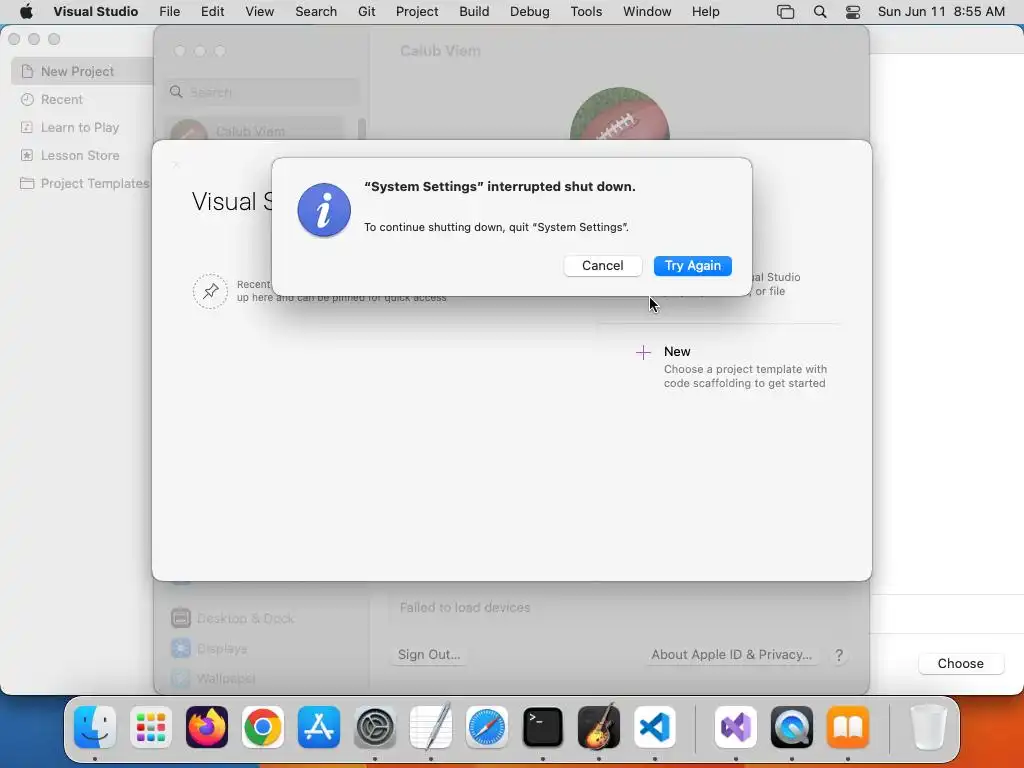Open Spotlight search in menu bar
Screen dimensions: 1024x768
(820, 12)
